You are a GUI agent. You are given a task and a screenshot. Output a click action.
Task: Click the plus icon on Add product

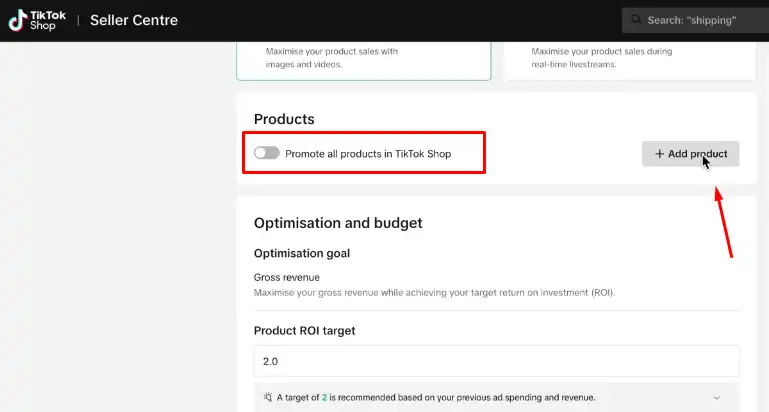click(x=660, y=154)
